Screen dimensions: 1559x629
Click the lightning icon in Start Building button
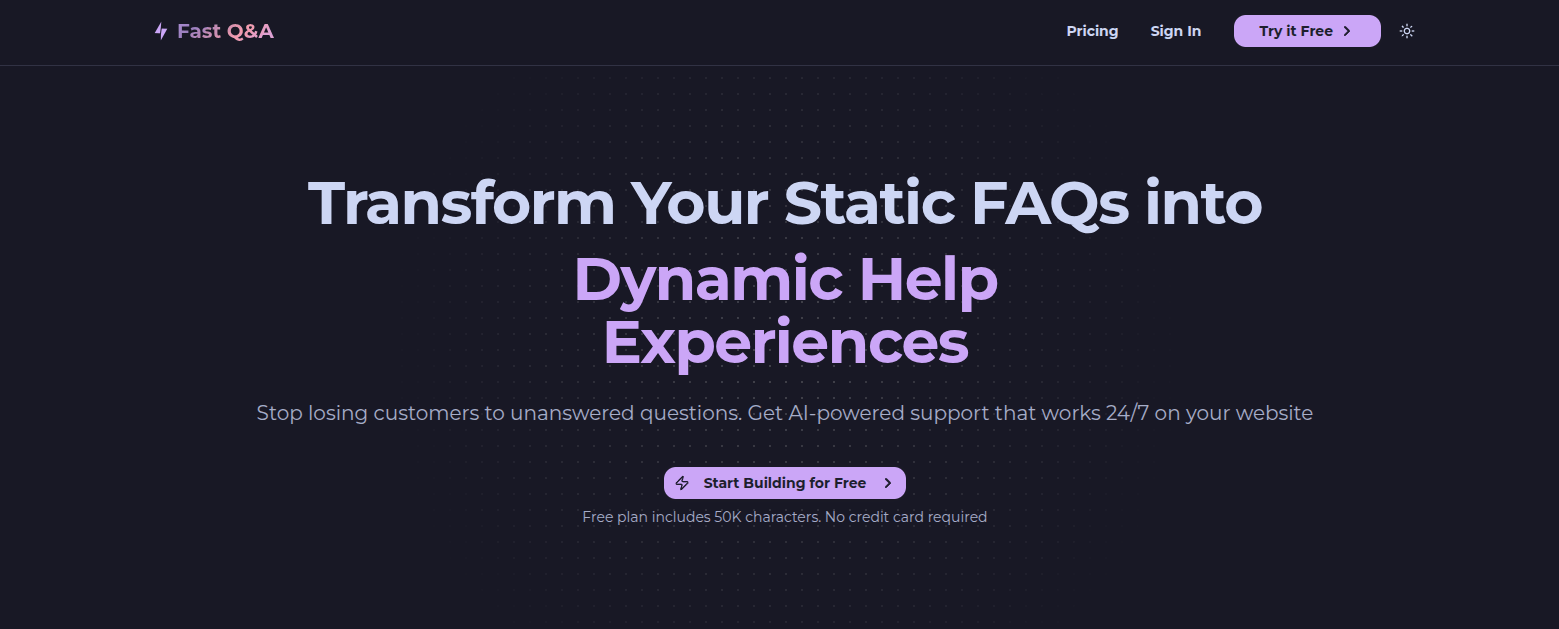683,483
